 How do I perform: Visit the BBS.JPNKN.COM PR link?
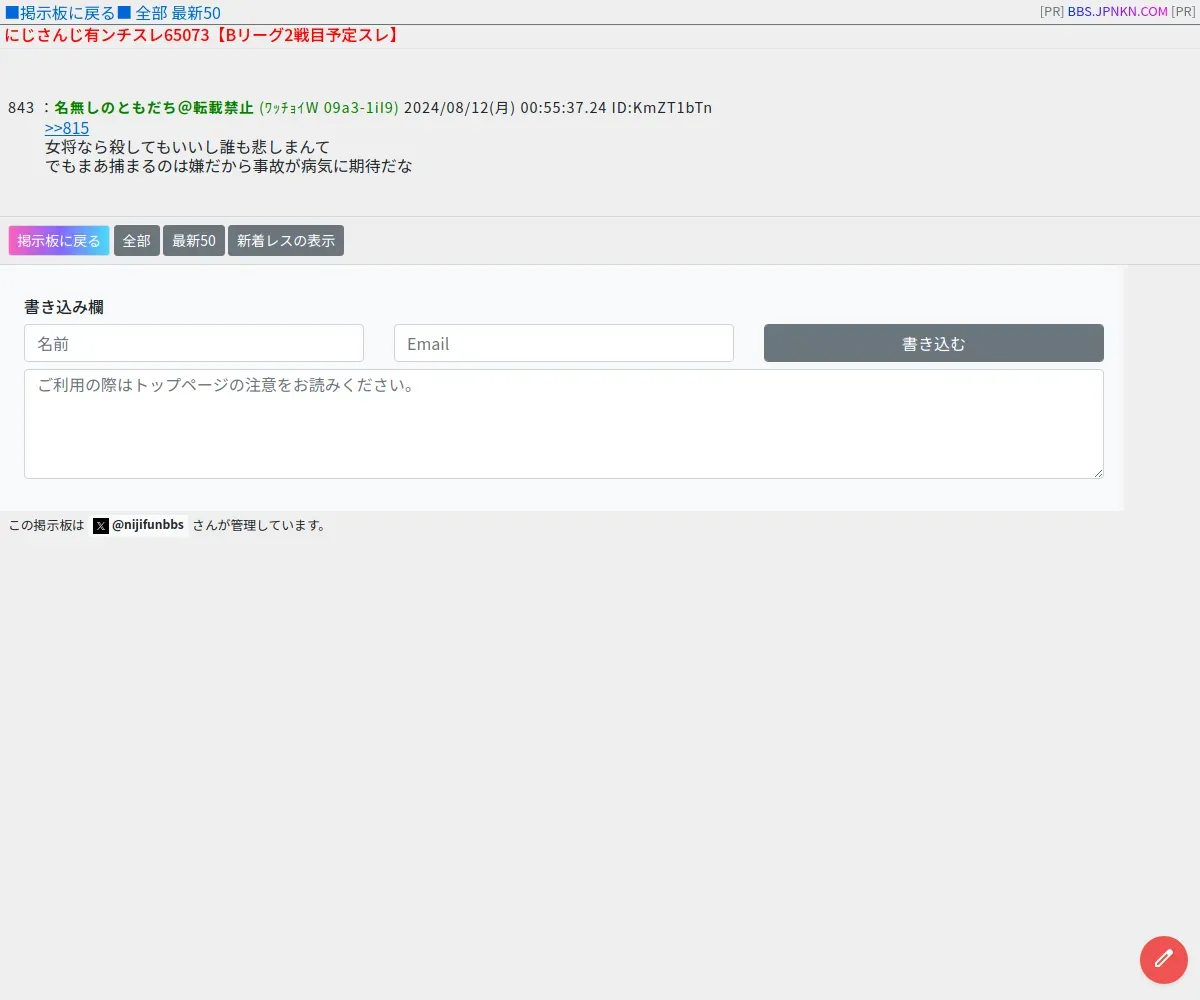(x=1118, y=12)
